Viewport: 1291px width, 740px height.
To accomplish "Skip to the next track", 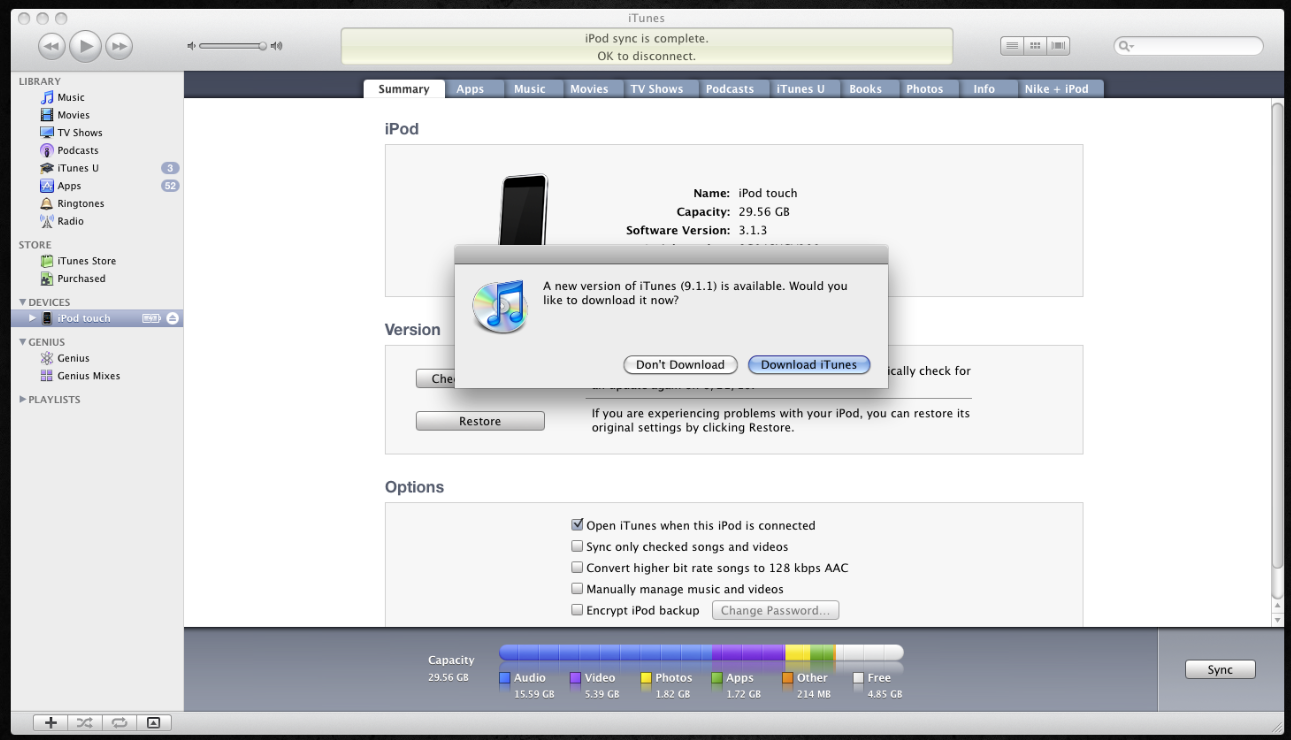I will (119, 46).
